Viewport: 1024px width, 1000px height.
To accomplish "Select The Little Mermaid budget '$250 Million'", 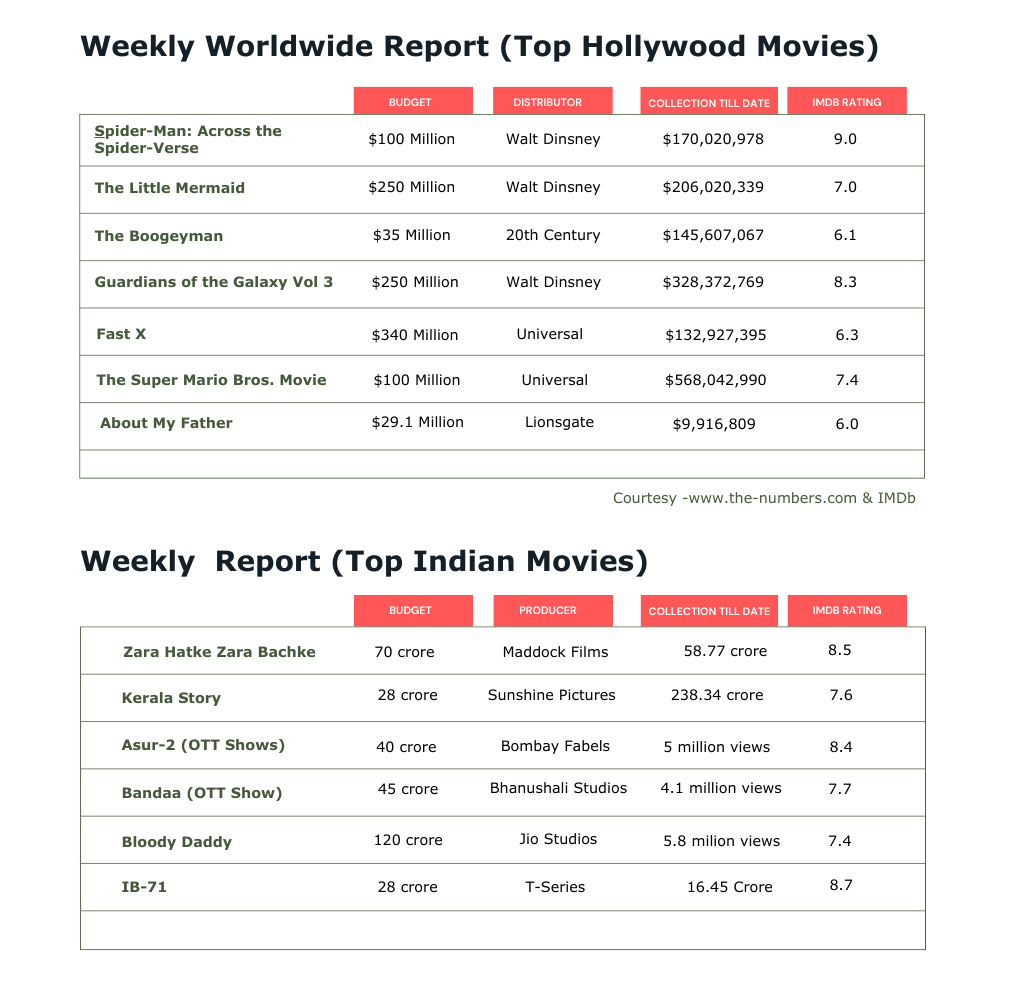I will [411, 187].
